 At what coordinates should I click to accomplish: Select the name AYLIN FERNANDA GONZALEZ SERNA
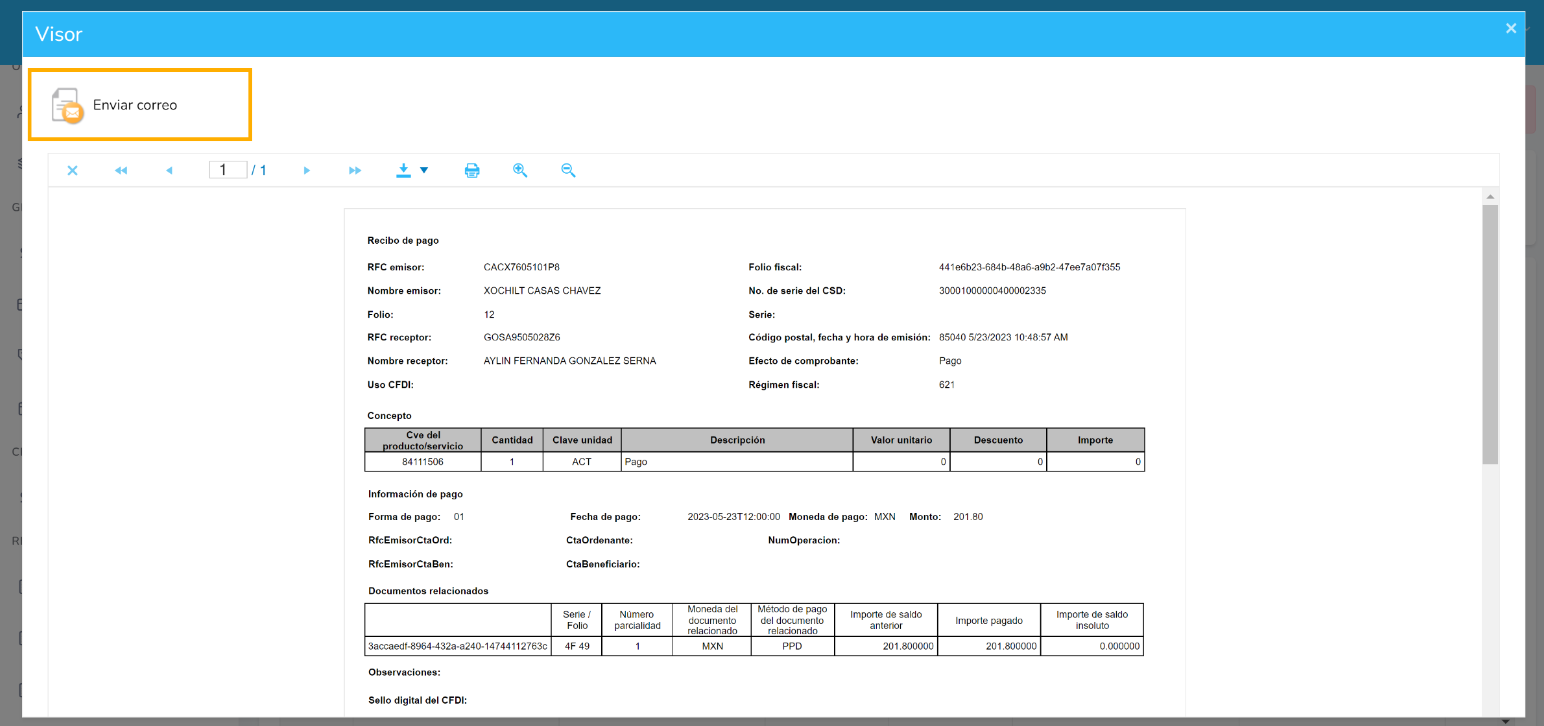(569, 361)
